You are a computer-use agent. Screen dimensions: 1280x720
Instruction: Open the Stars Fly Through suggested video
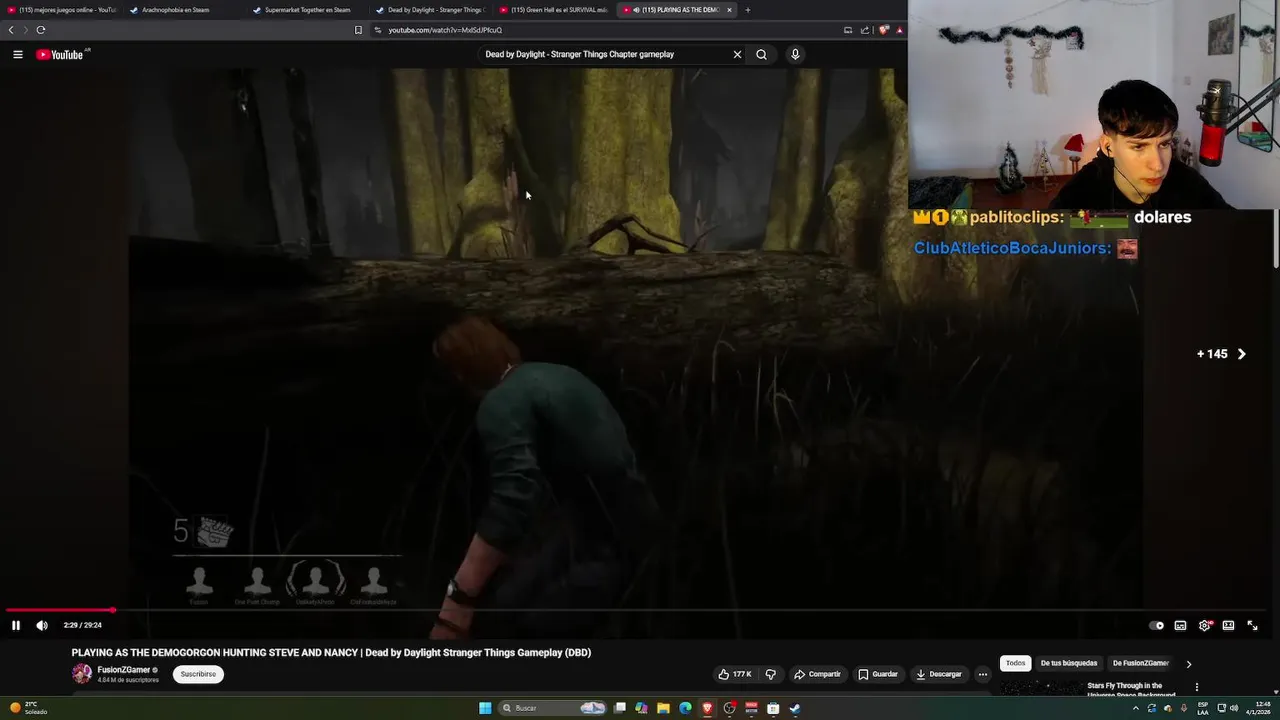coord(1131,690)
